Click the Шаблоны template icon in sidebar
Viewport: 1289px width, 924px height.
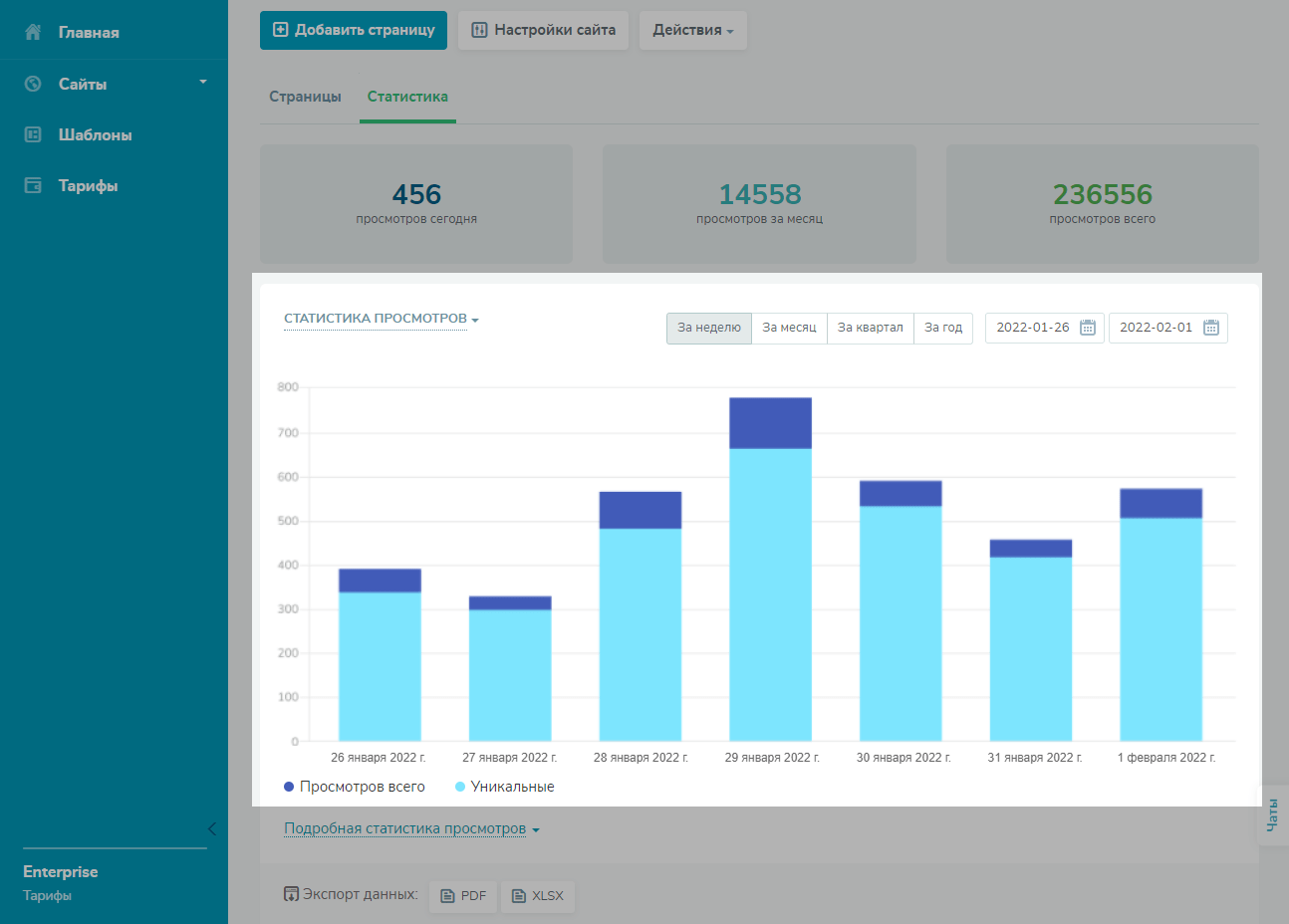(x=33, y=134)
